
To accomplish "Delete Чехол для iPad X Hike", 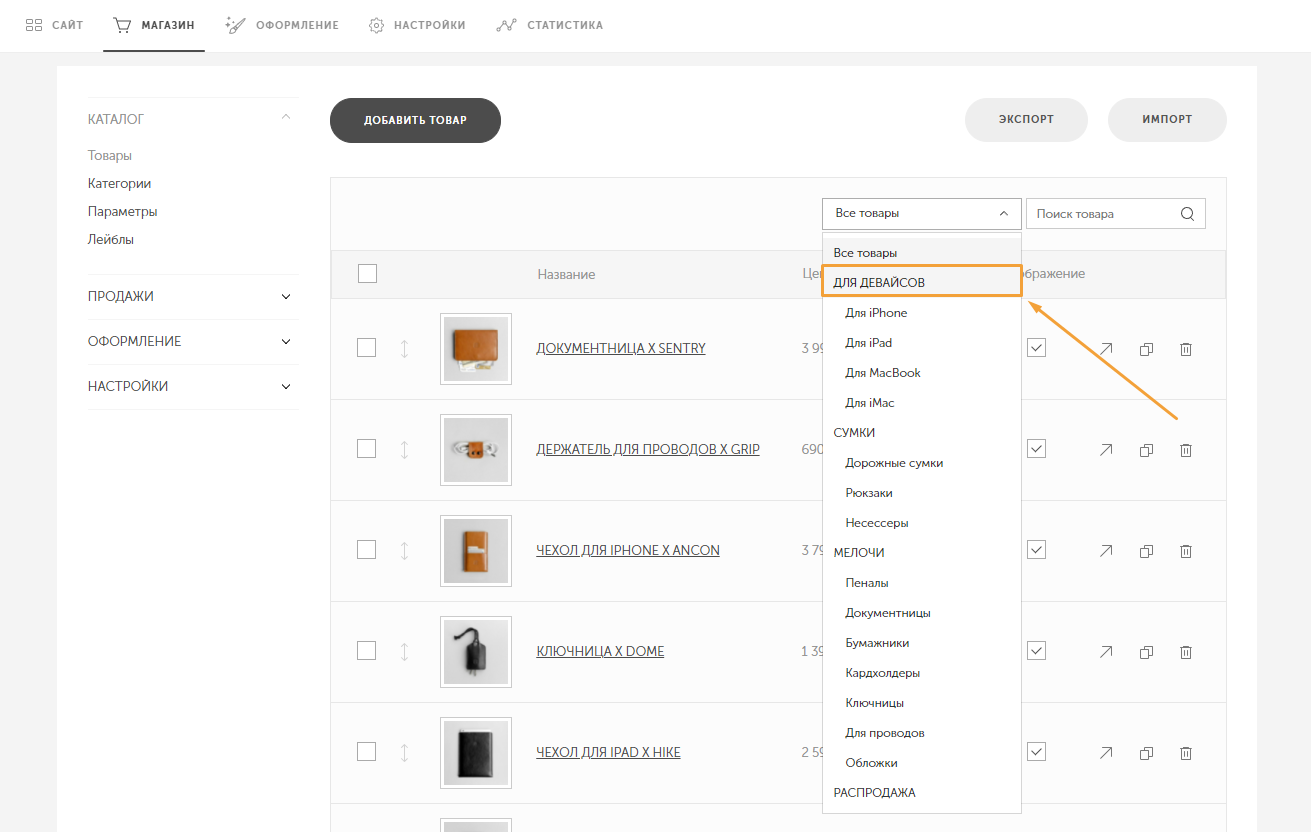I will point(1186,753).
